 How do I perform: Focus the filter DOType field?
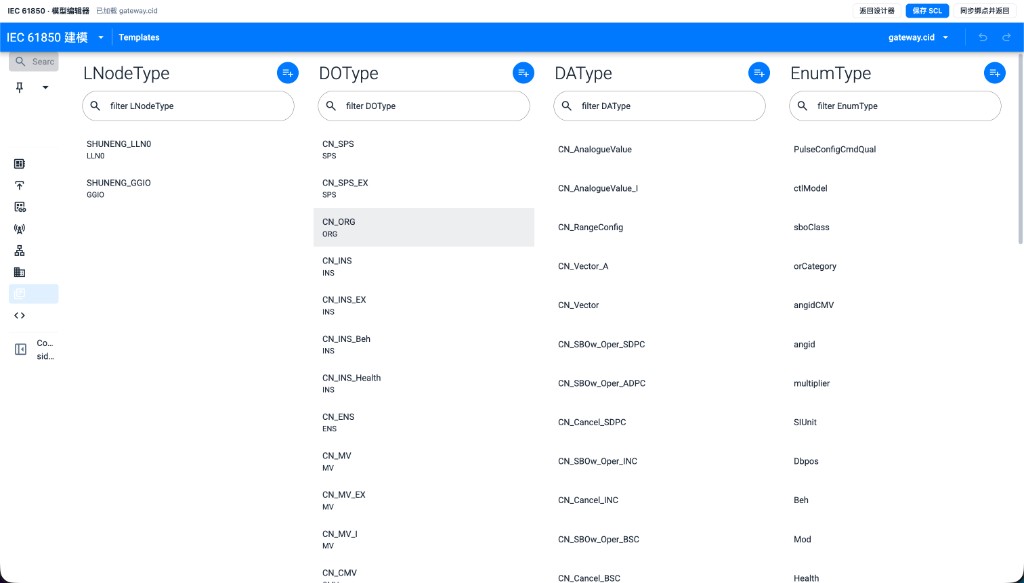(424, 106)
